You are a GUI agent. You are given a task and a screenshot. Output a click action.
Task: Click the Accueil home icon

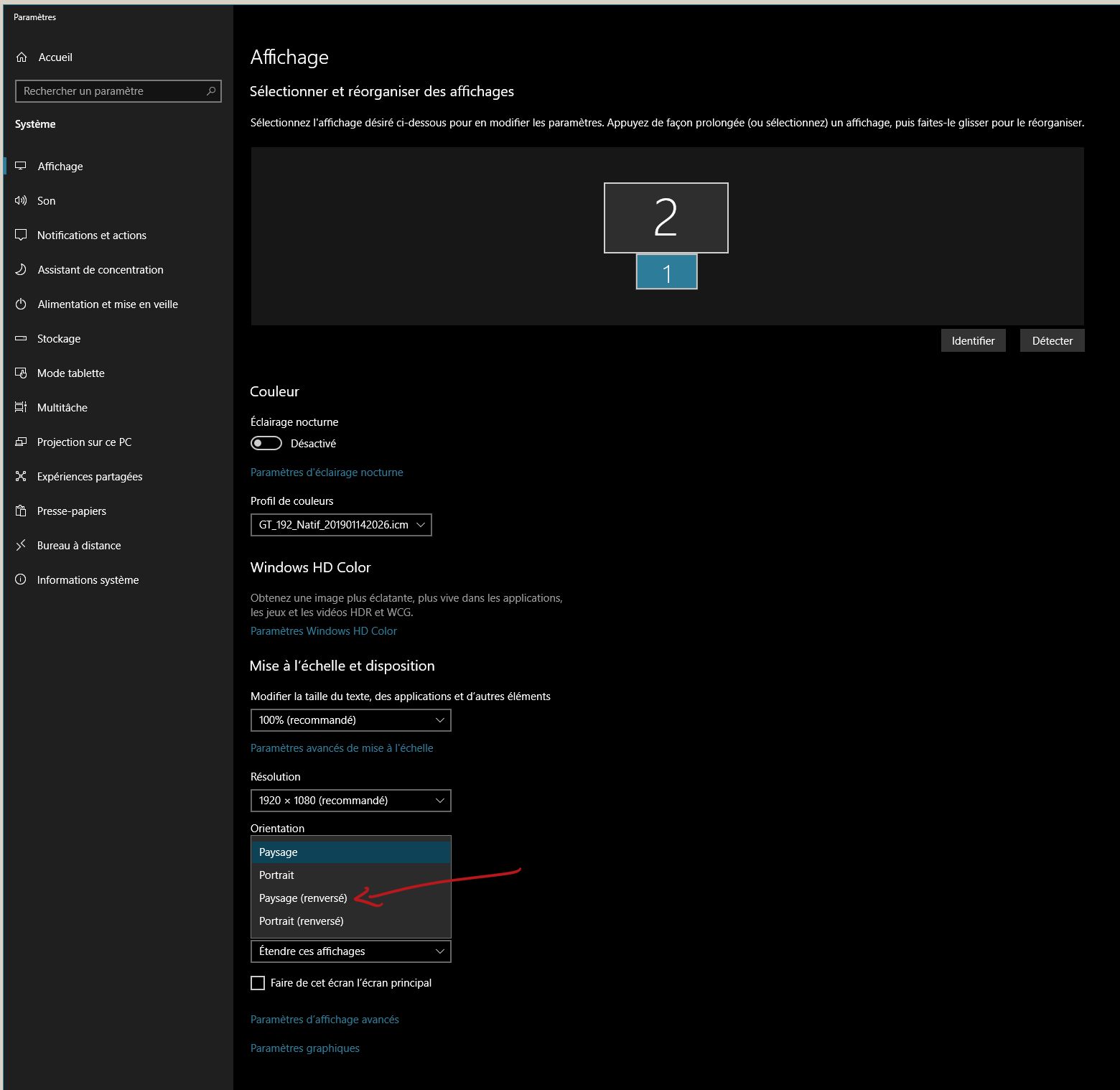point(22,57)
